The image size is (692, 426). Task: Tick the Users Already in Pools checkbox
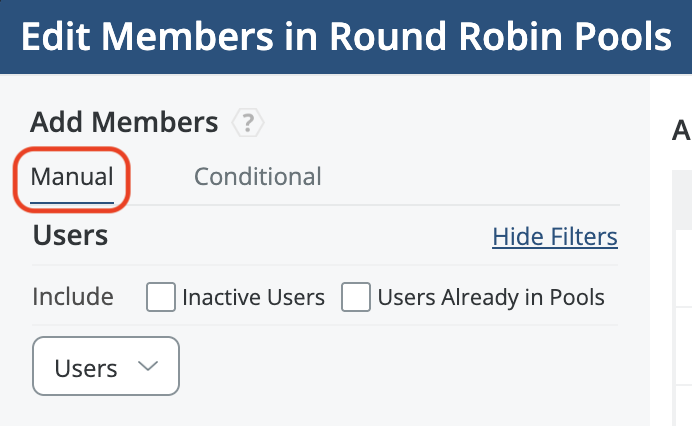356,297
